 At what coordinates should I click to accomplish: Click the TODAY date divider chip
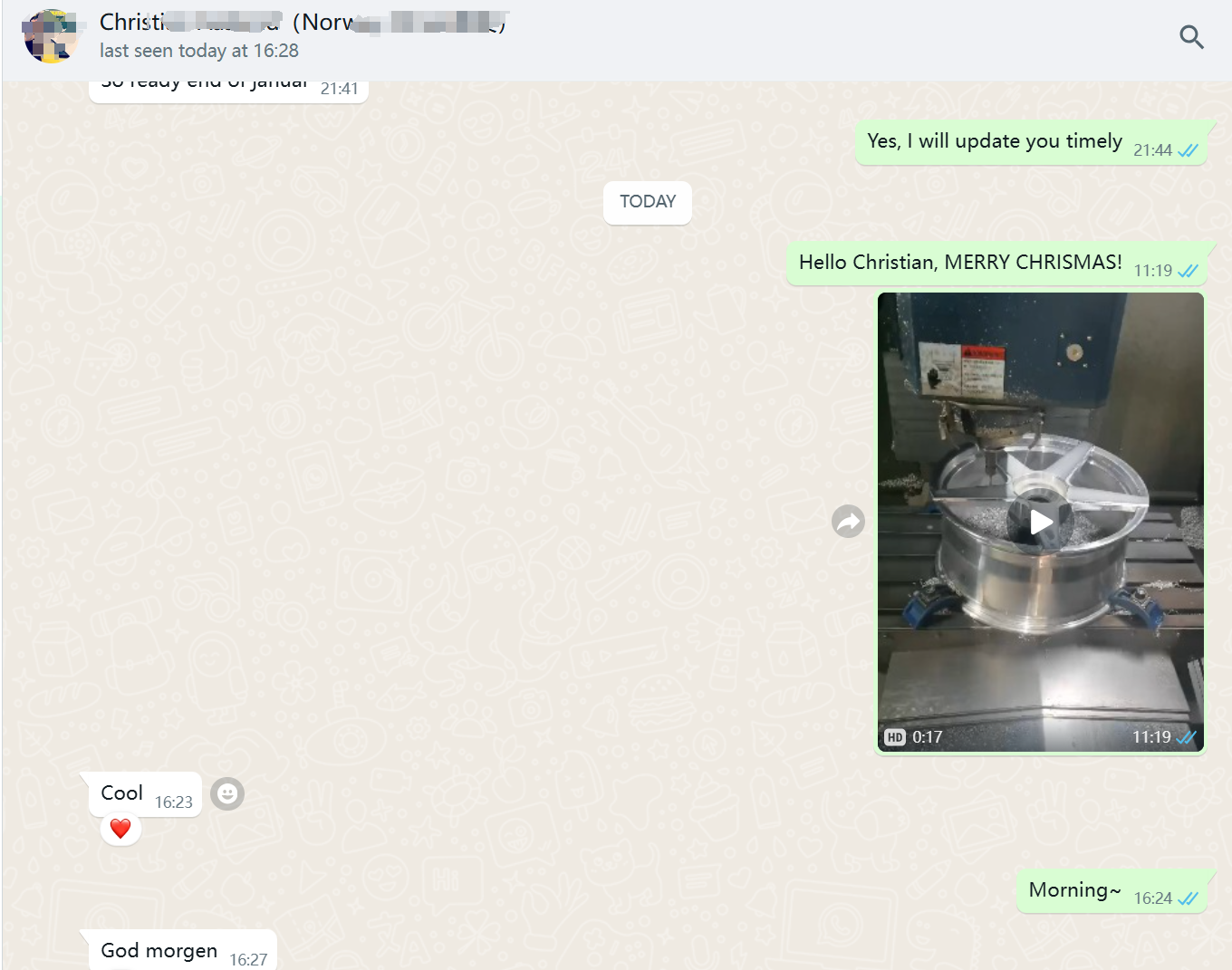point(647,202)
